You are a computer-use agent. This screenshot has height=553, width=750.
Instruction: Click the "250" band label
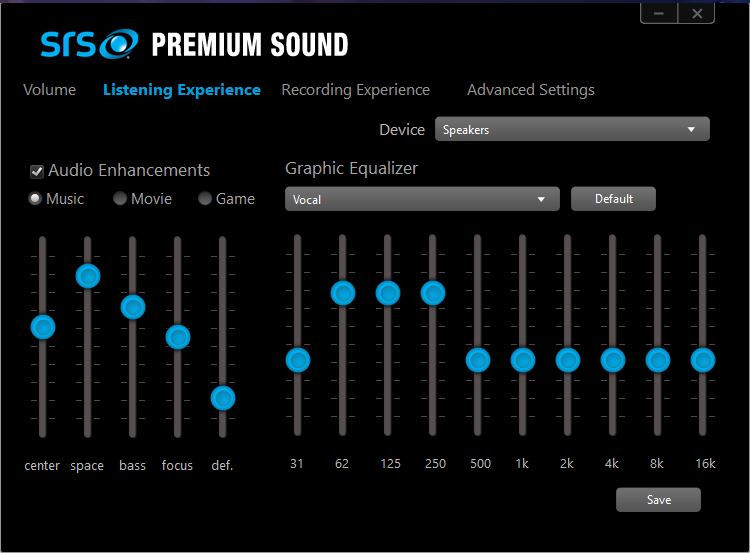[x=435, y=464]
